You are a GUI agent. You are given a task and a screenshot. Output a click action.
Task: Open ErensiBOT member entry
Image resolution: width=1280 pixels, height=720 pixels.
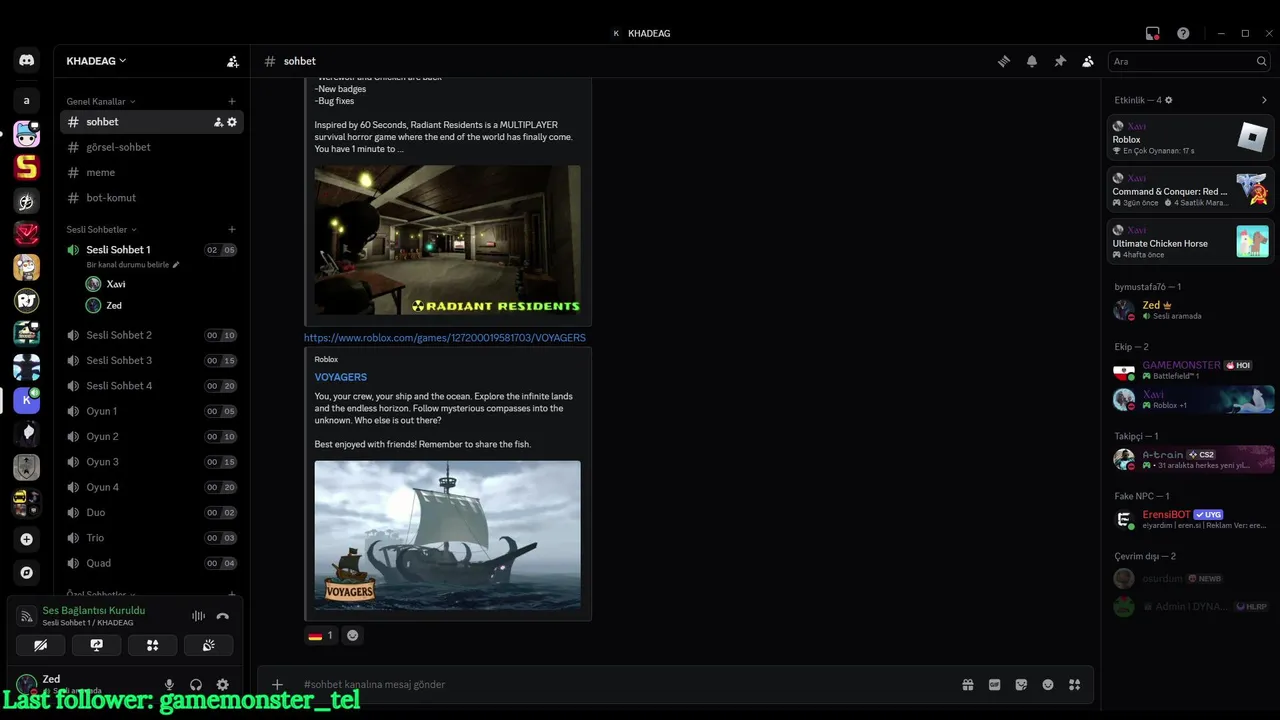pos(1190,520)
